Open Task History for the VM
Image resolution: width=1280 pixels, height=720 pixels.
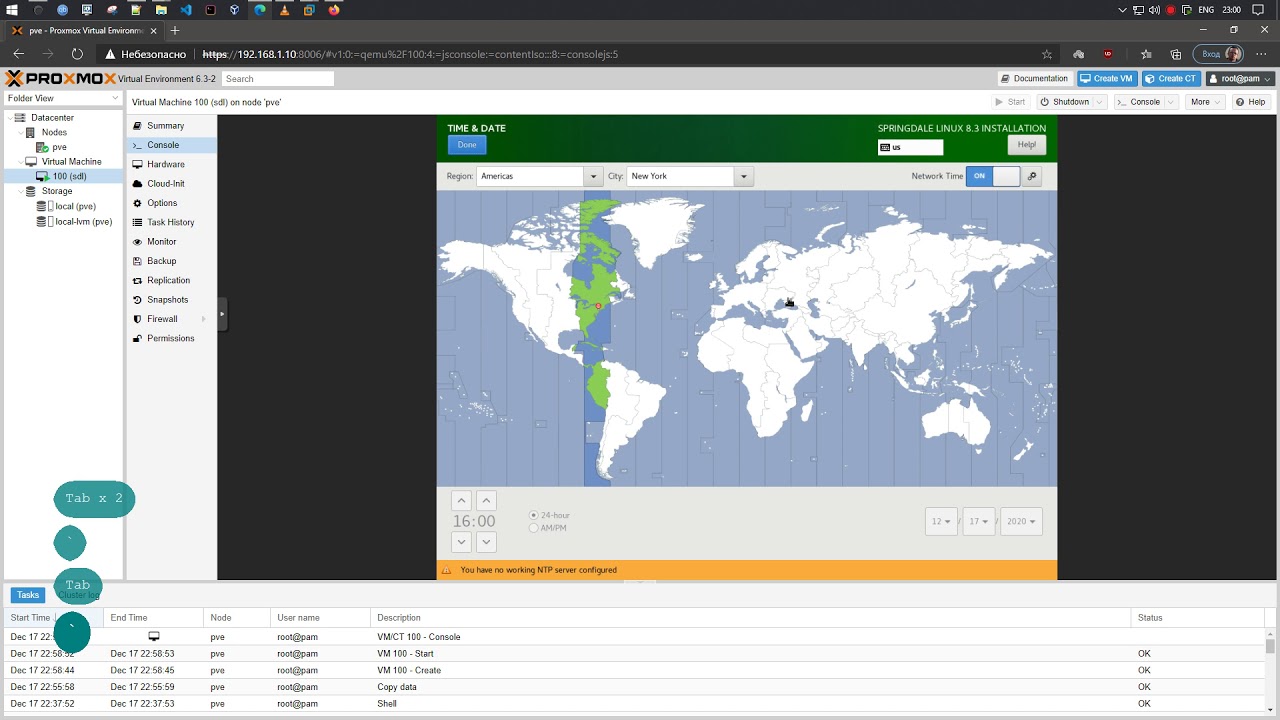tap(170, 222)
